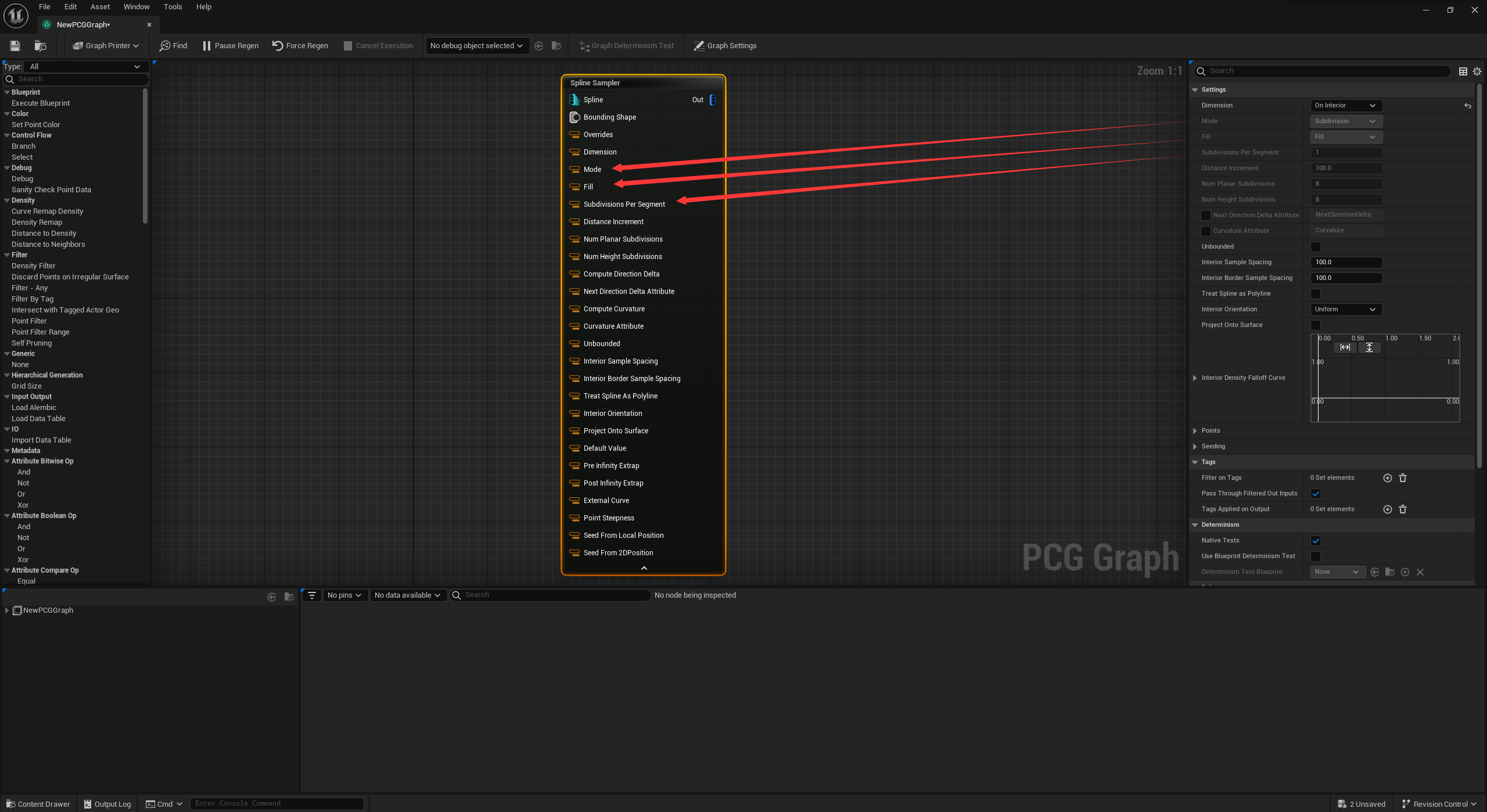Image resolution: width=1487 pixels, height=812 pixels.
Task: Disable the Native Tests checkbox
Action: 1316,540
